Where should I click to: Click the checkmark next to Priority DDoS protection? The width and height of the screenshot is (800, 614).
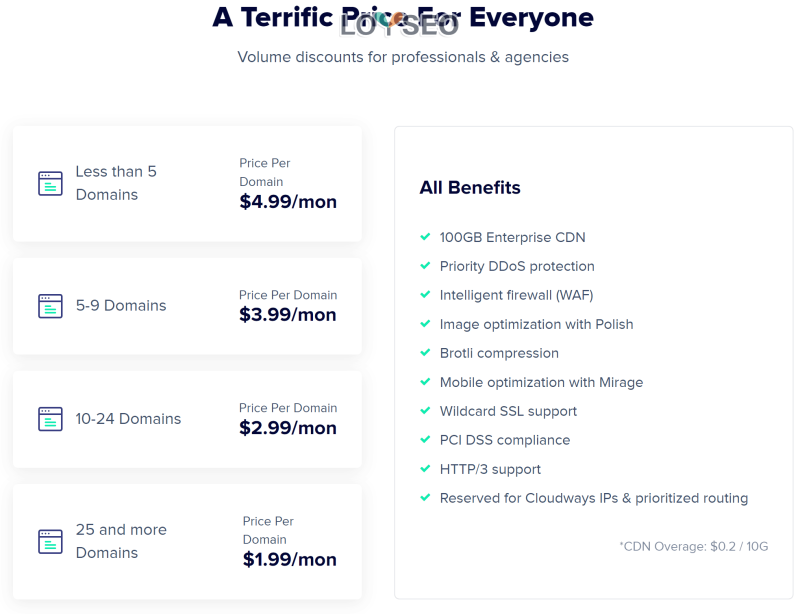pos(425,266)
